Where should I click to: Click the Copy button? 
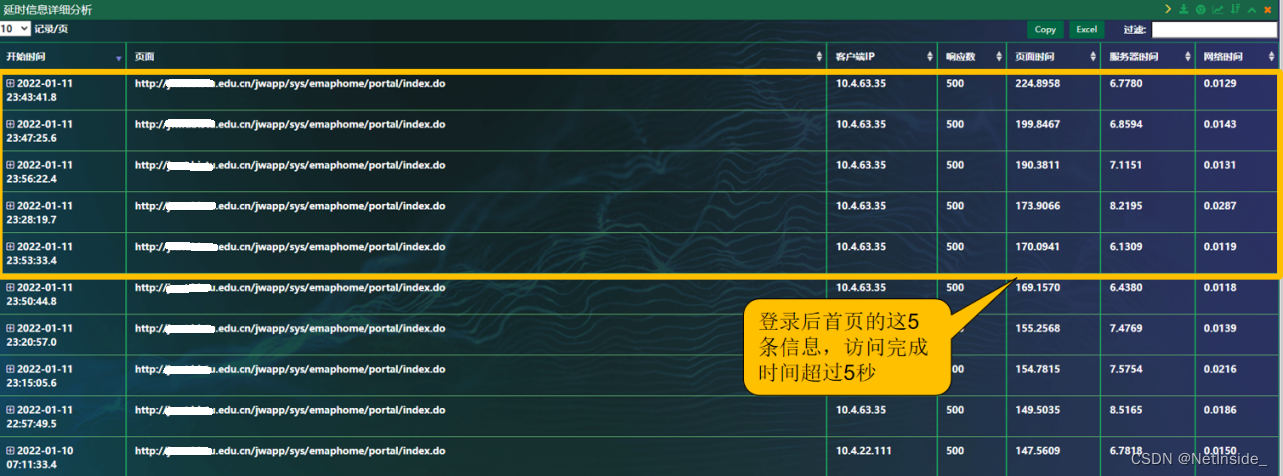(x=1045, y=30)
